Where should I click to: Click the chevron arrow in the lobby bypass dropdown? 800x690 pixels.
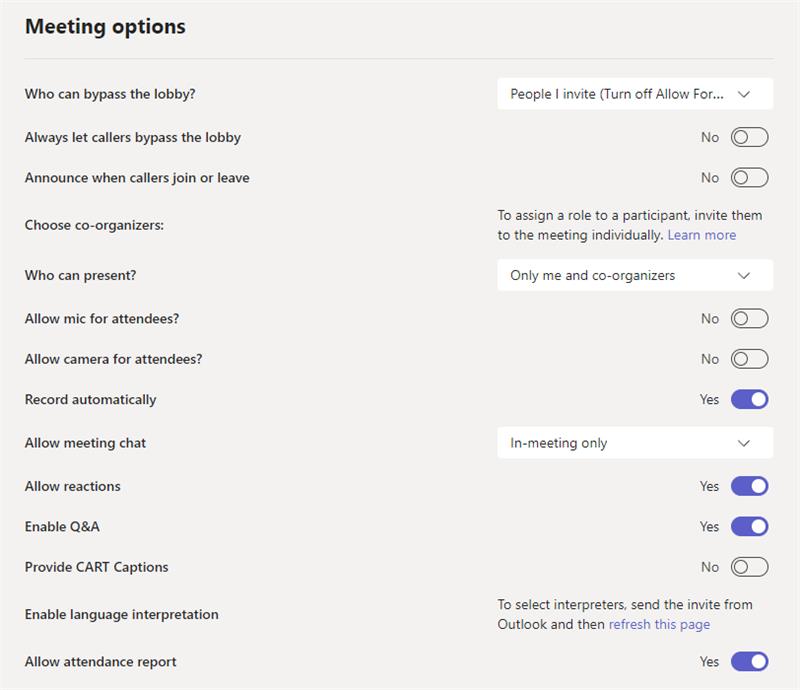tap(743, 94)
